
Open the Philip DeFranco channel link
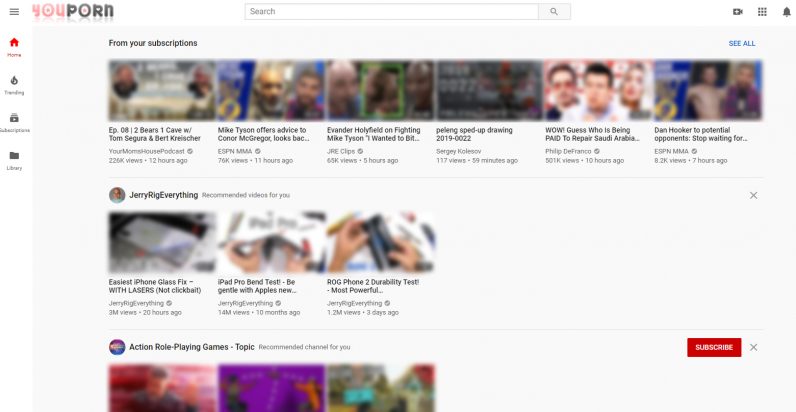click(568, 151)
